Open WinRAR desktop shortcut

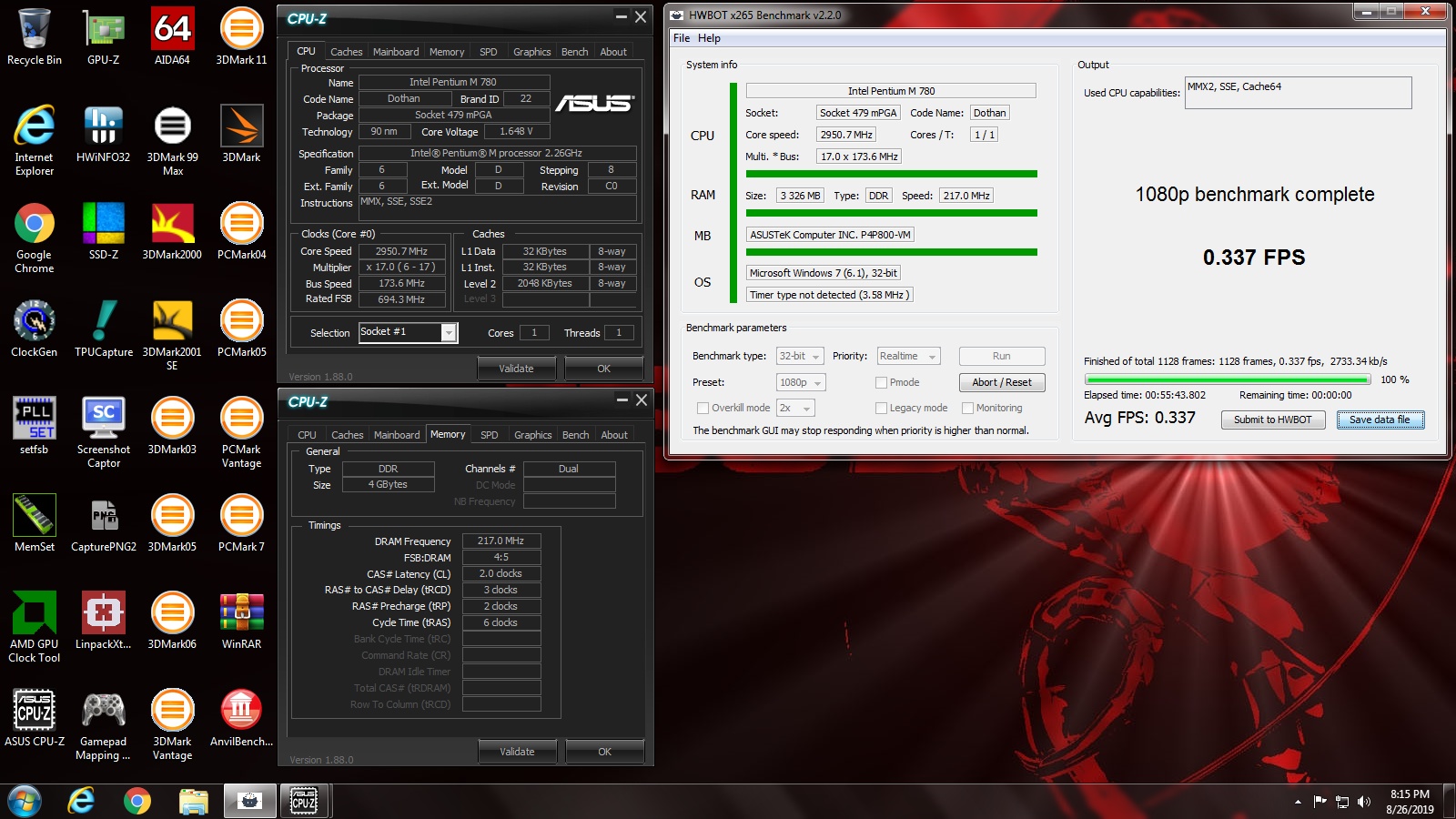pos(241,622)
